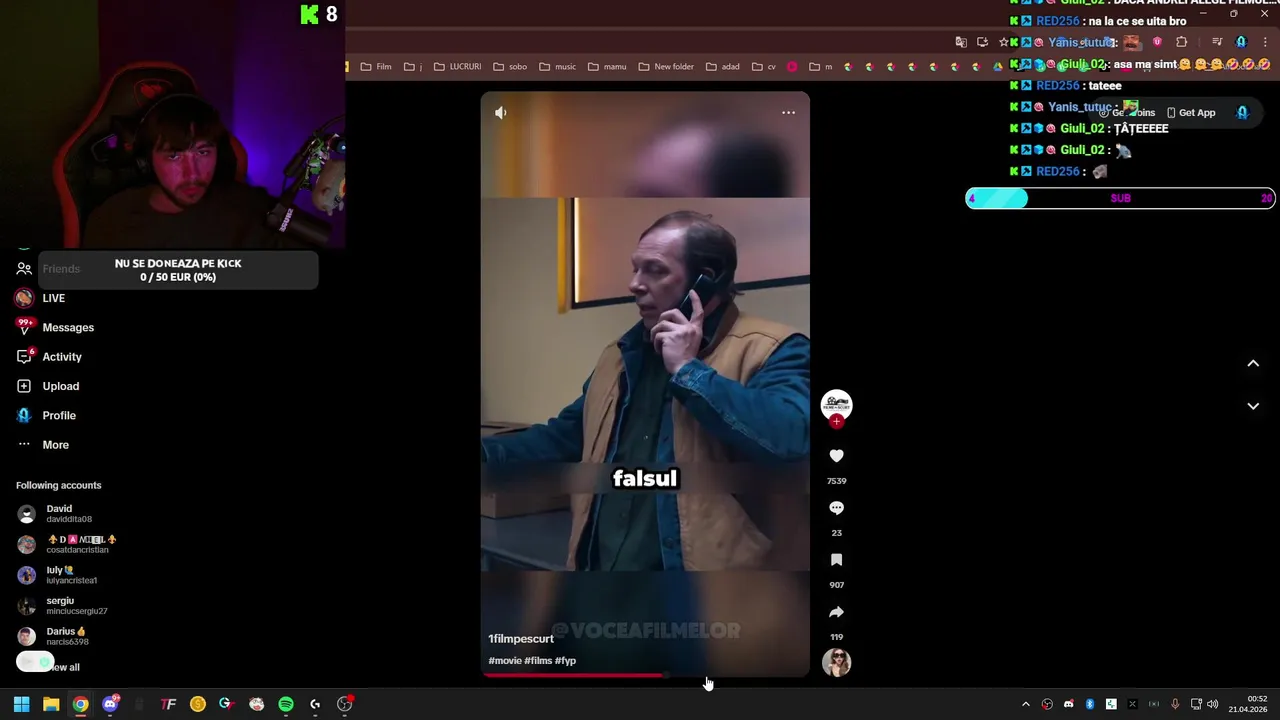The image size is (1280, 720).
Task: Open the clock showing 00:52
Action: (1250, 704)
